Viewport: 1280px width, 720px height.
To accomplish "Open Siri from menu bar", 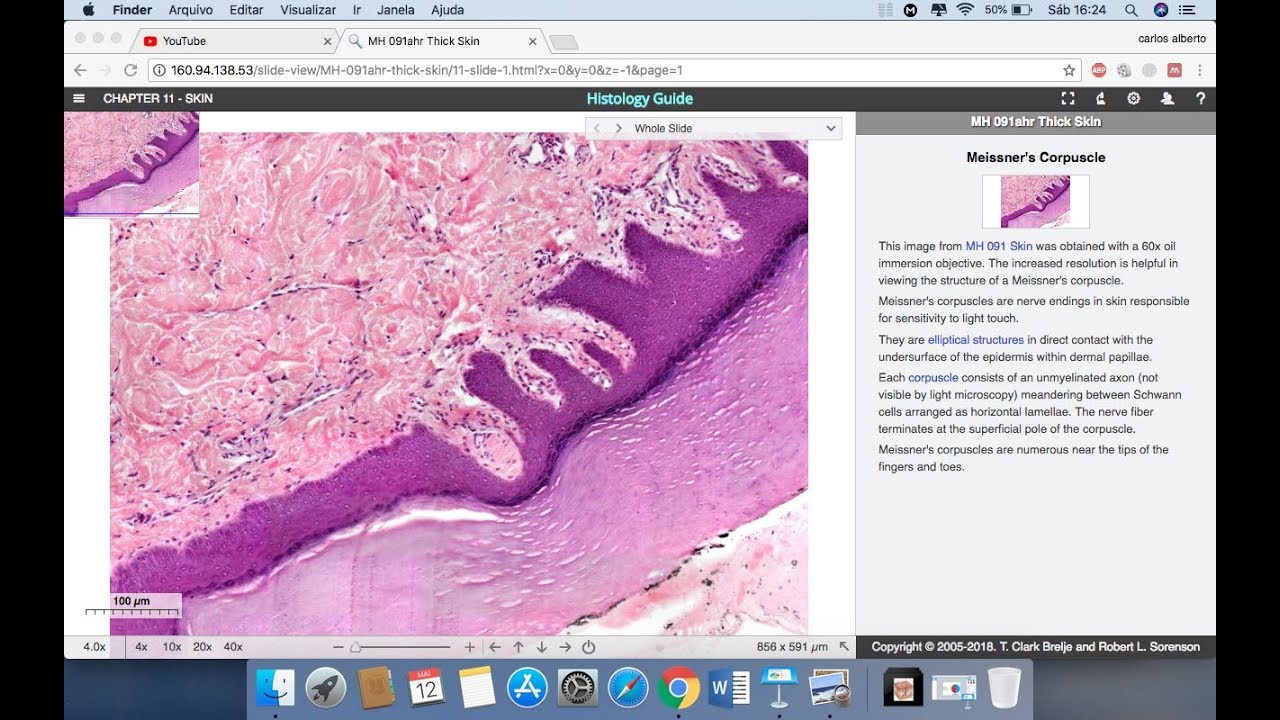I will [1161, 10].
